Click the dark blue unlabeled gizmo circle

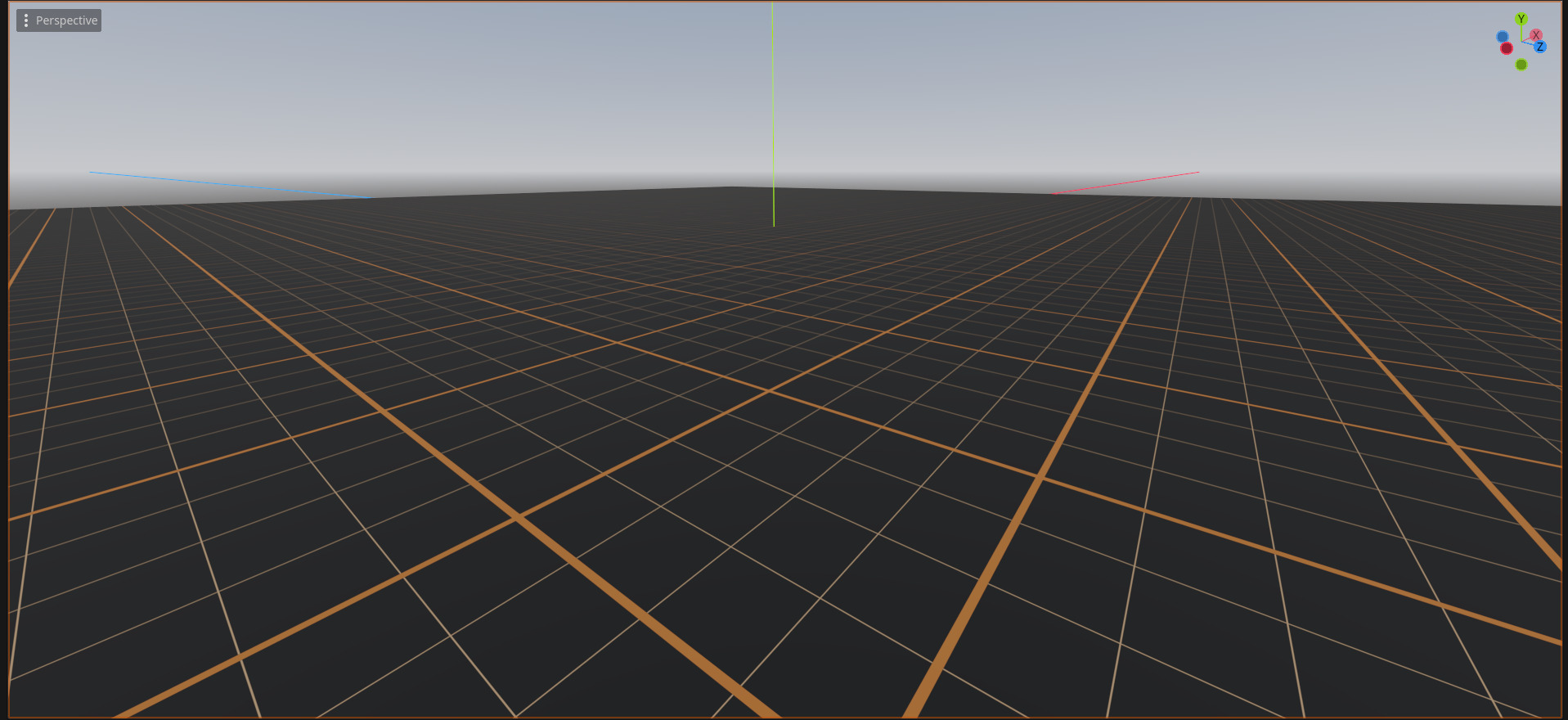click(x=1503, y=37)
